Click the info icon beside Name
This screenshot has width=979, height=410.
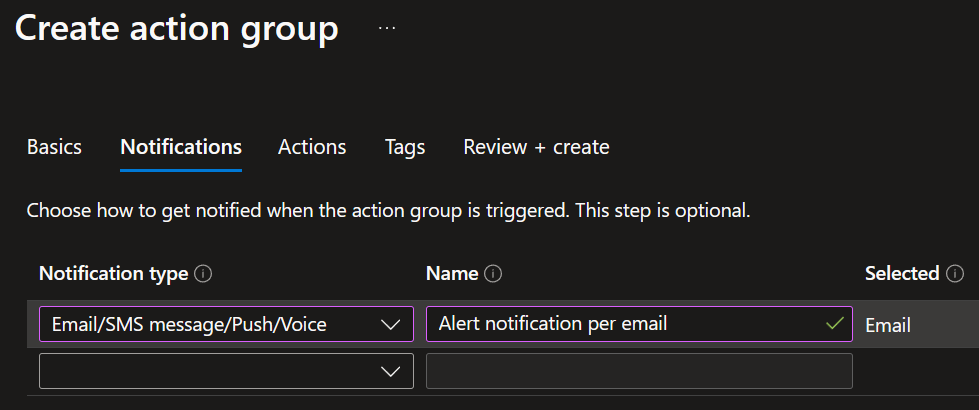492,274
